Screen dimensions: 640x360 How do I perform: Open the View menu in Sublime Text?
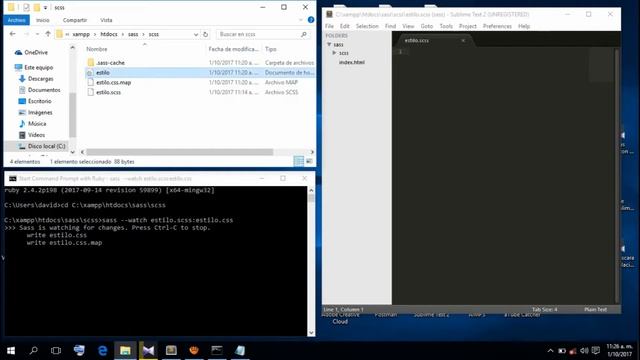(408, 26)
